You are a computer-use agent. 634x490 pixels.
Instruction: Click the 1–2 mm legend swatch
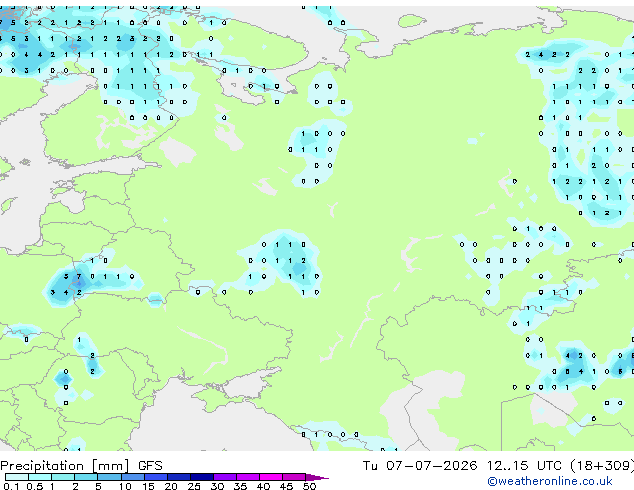[x=63, y=477]
